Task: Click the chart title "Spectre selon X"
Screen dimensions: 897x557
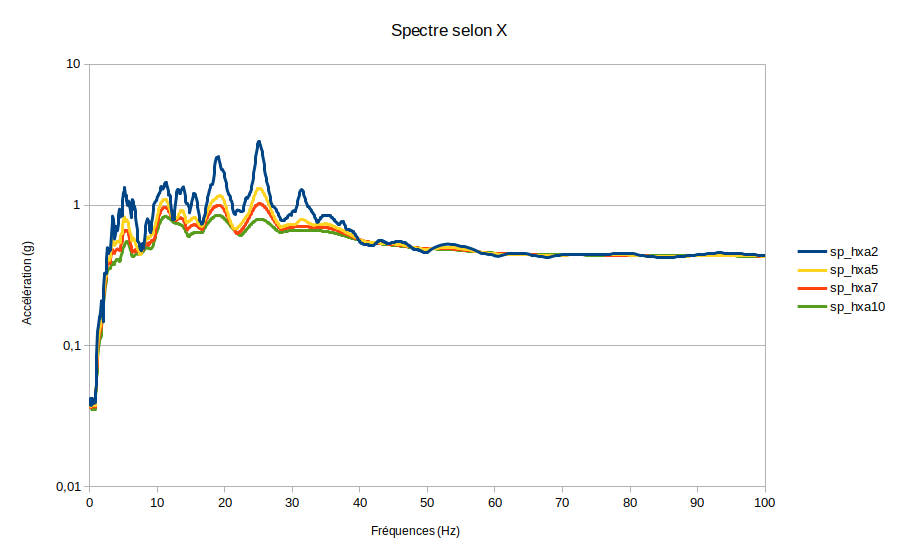Action: [x=448, y=31]
